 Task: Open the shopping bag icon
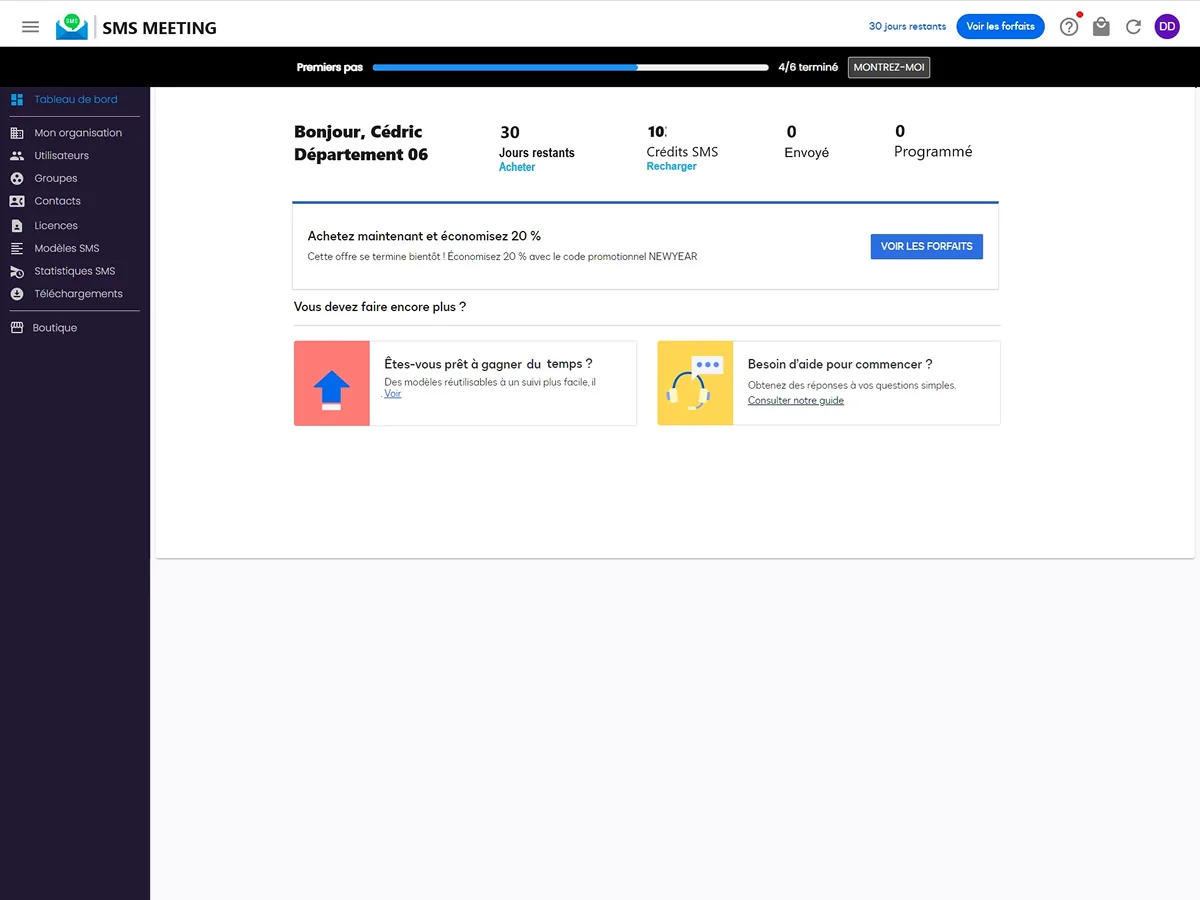pos(1101,27)
